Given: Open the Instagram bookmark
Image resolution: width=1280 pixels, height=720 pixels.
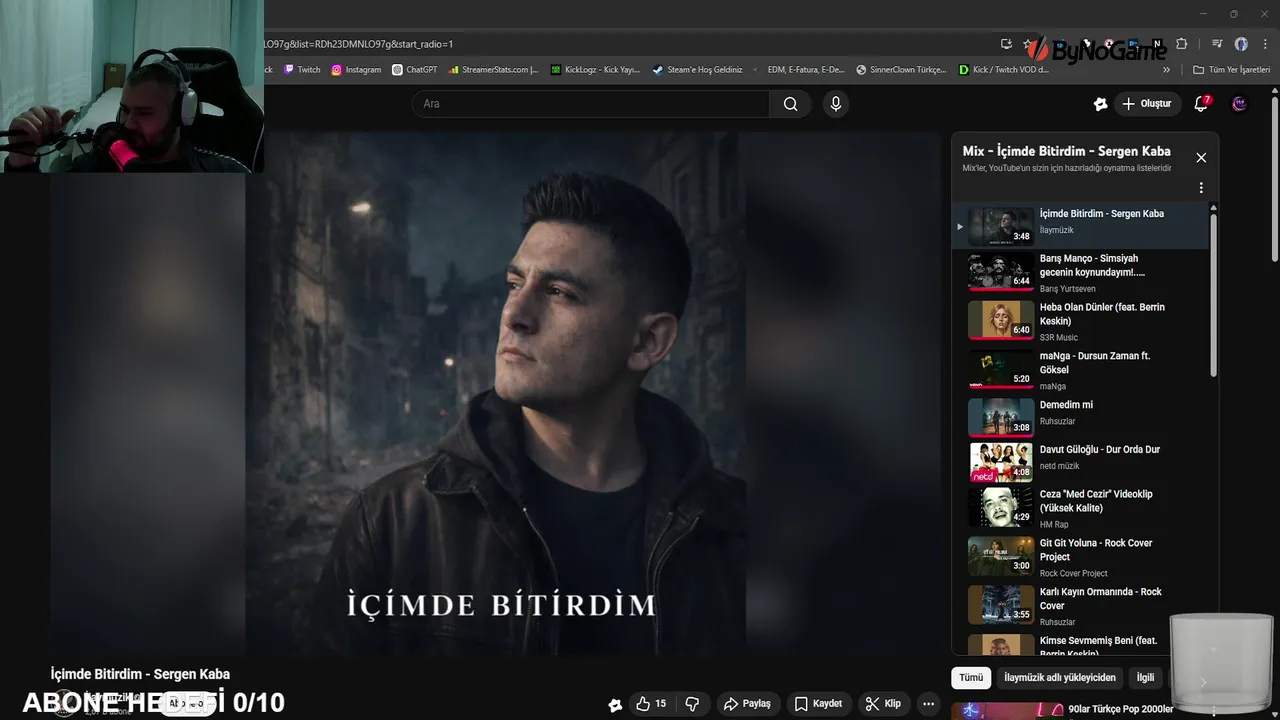Looking at the screenshot, I should pos(356,70).
